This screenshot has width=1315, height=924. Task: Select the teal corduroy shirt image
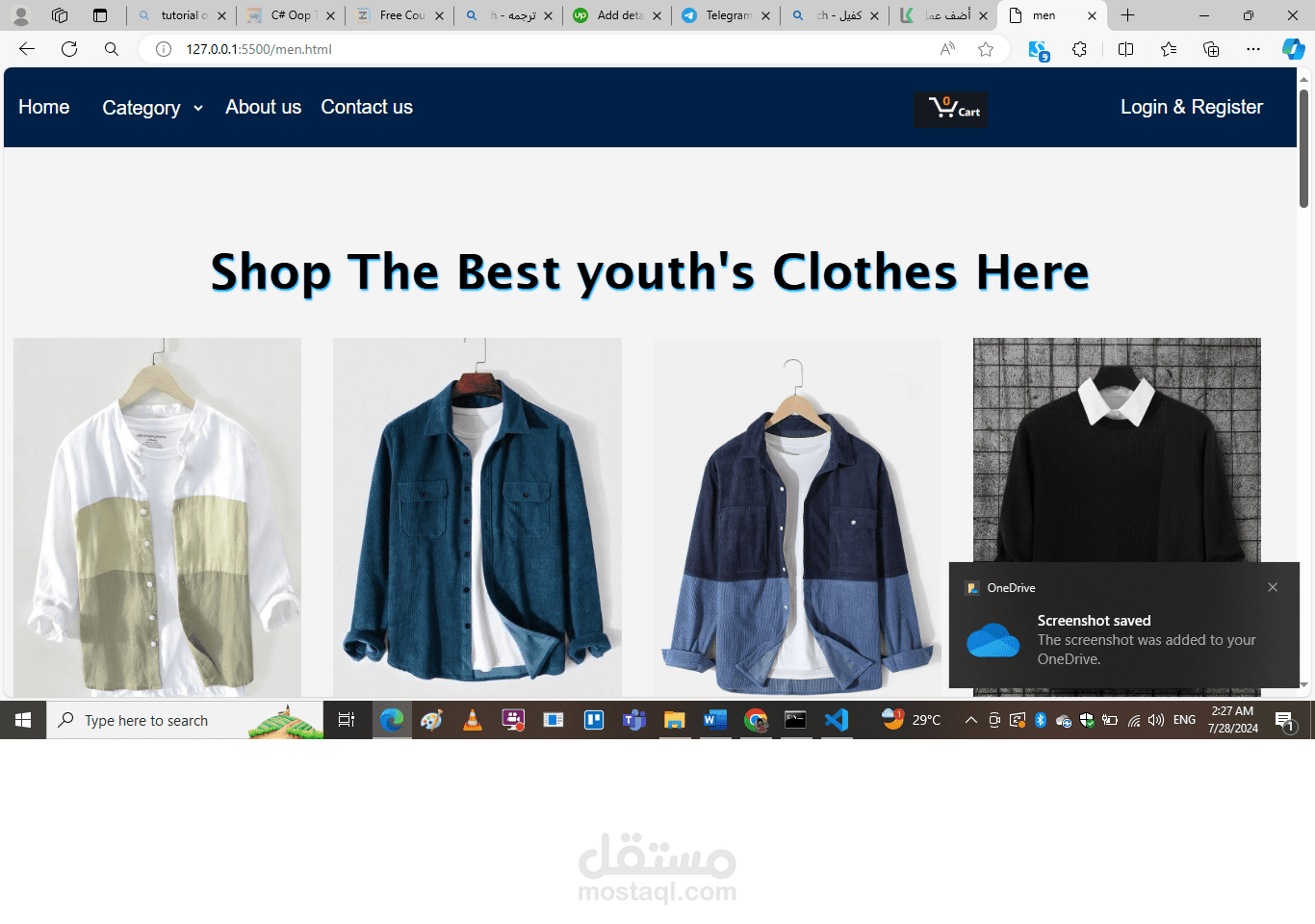[477, 517]
